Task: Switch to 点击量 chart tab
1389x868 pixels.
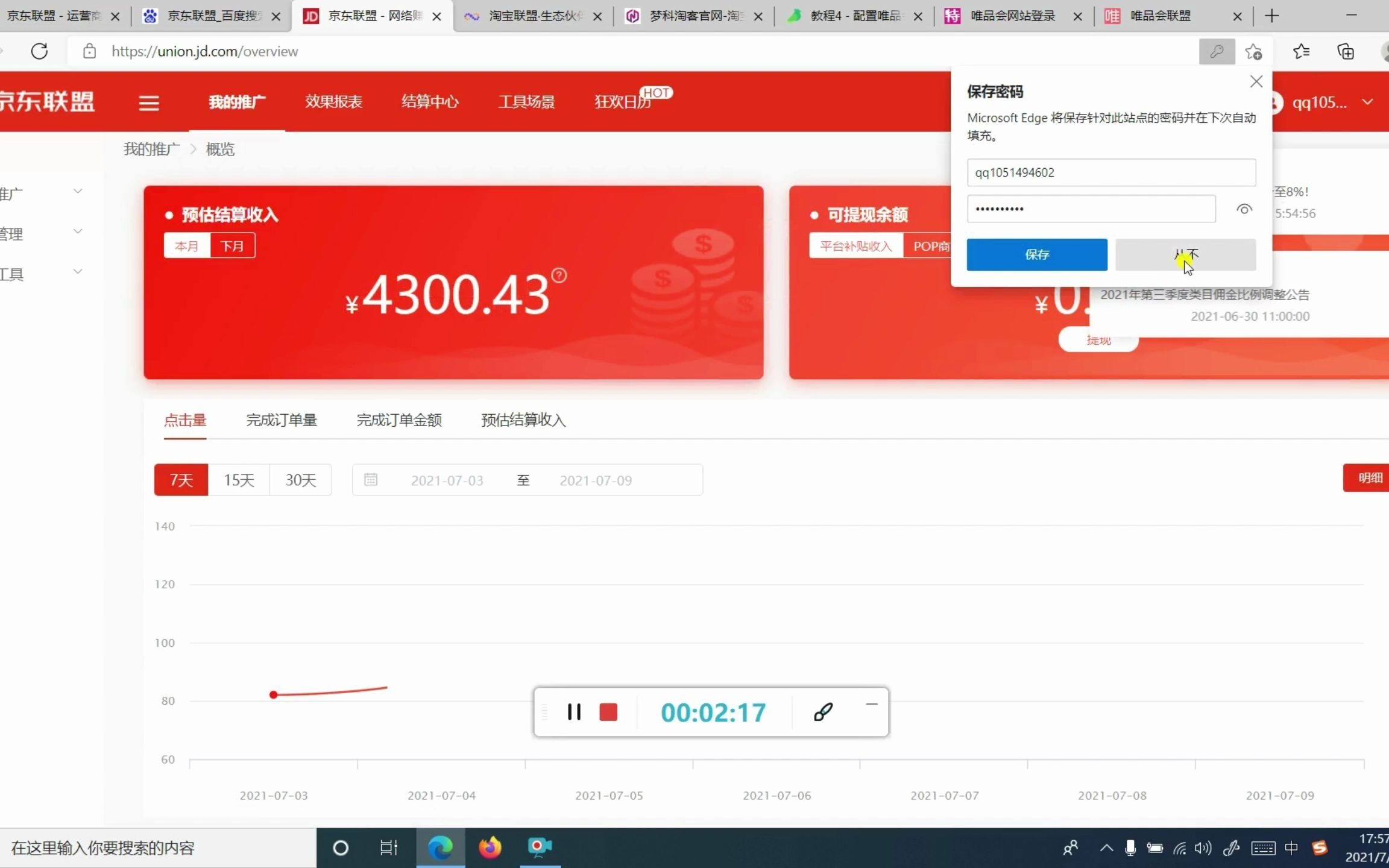Action: [185, 420]
